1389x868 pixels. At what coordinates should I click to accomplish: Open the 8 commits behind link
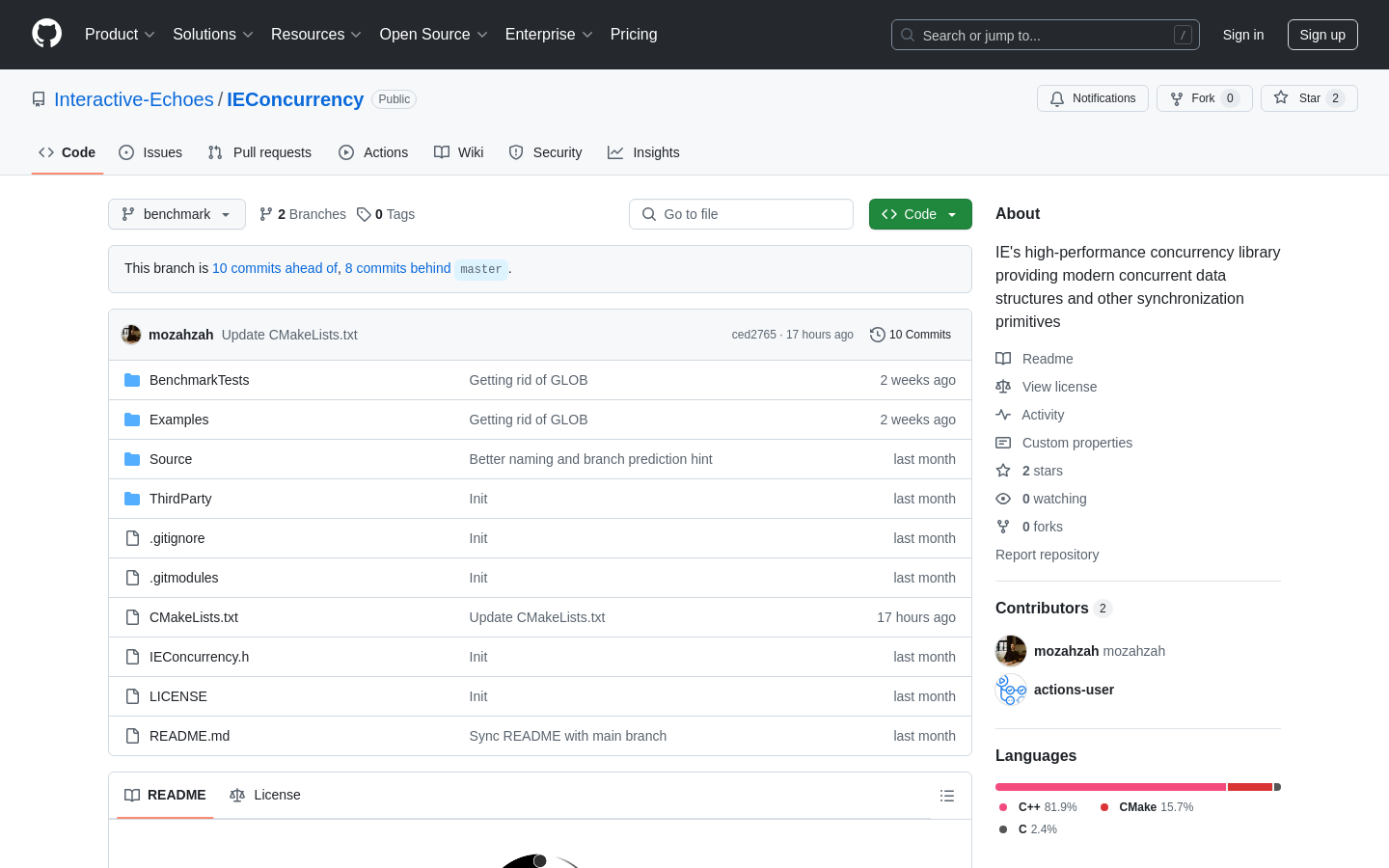pyautogui.click(x=397, y=268)
